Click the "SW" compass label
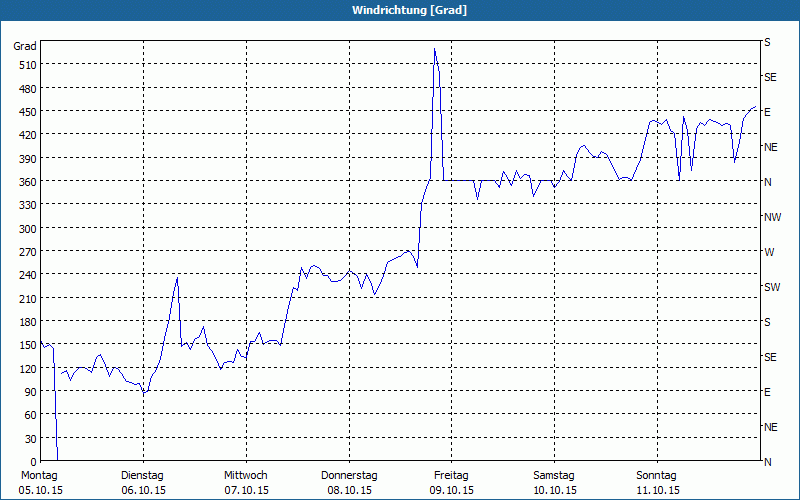Screen dimensions: 800x500 click(772, 287)
